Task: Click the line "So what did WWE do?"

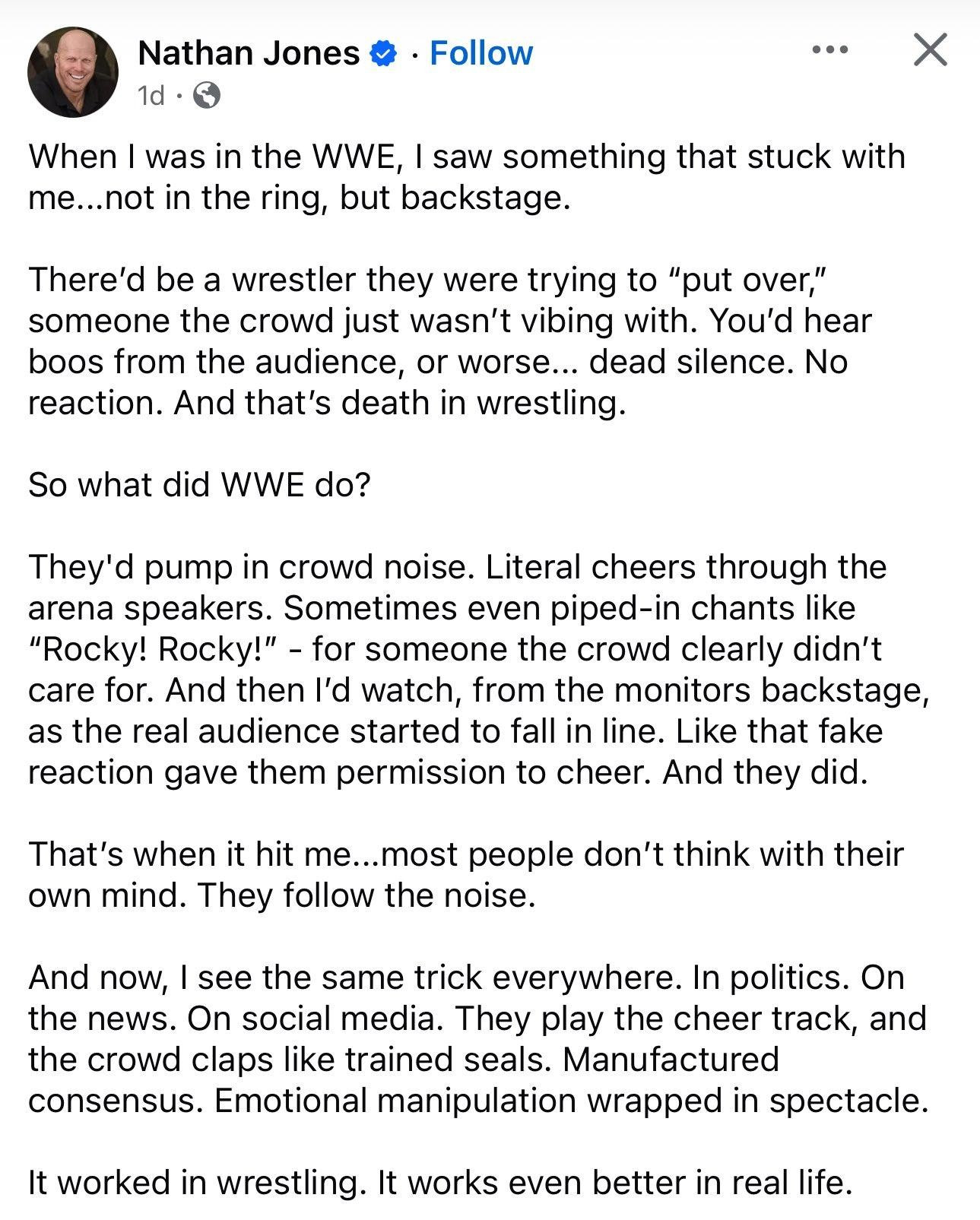Action: pos(199,484)
